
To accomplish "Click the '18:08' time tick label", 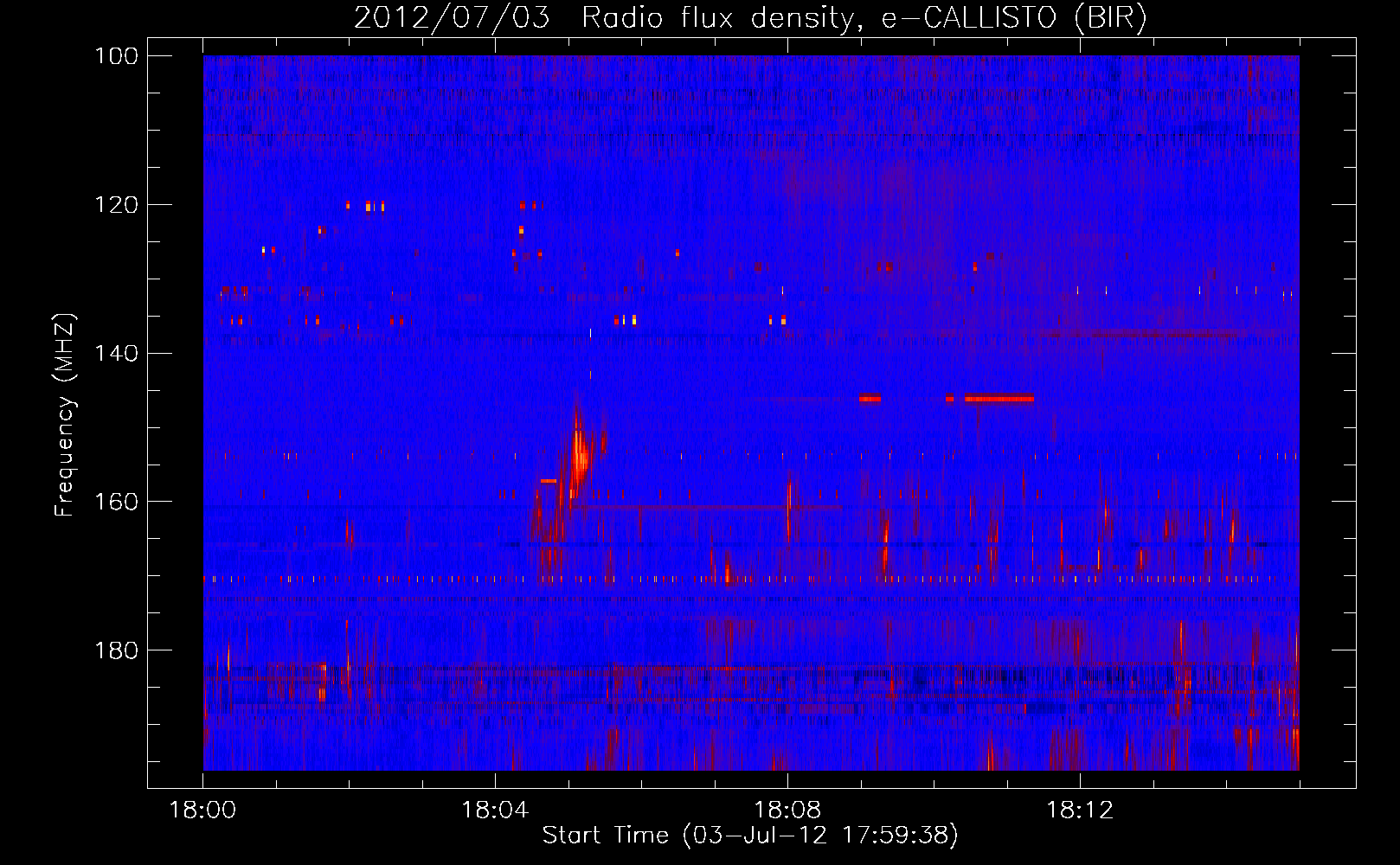I will click(x=787, y=811).
